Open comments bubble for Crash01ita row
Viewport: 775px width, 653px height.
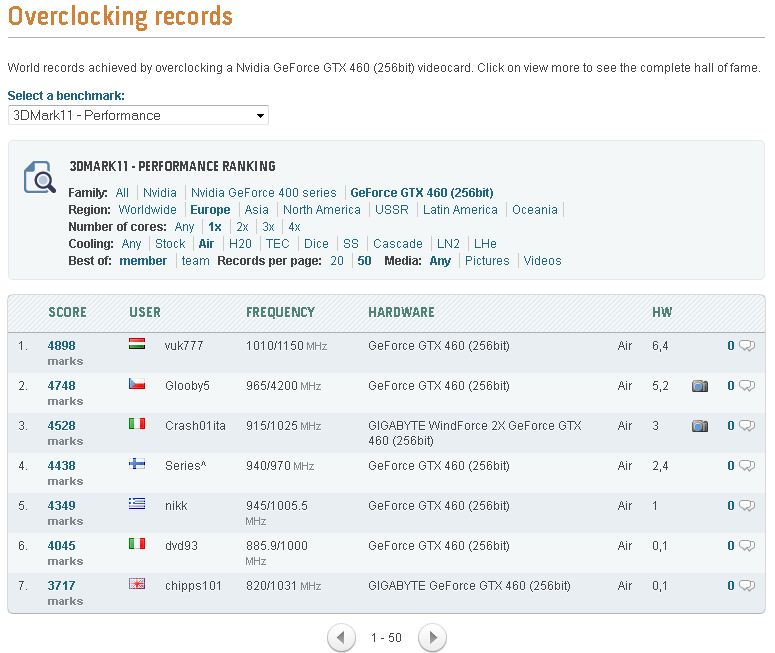(x=747, y=426)
